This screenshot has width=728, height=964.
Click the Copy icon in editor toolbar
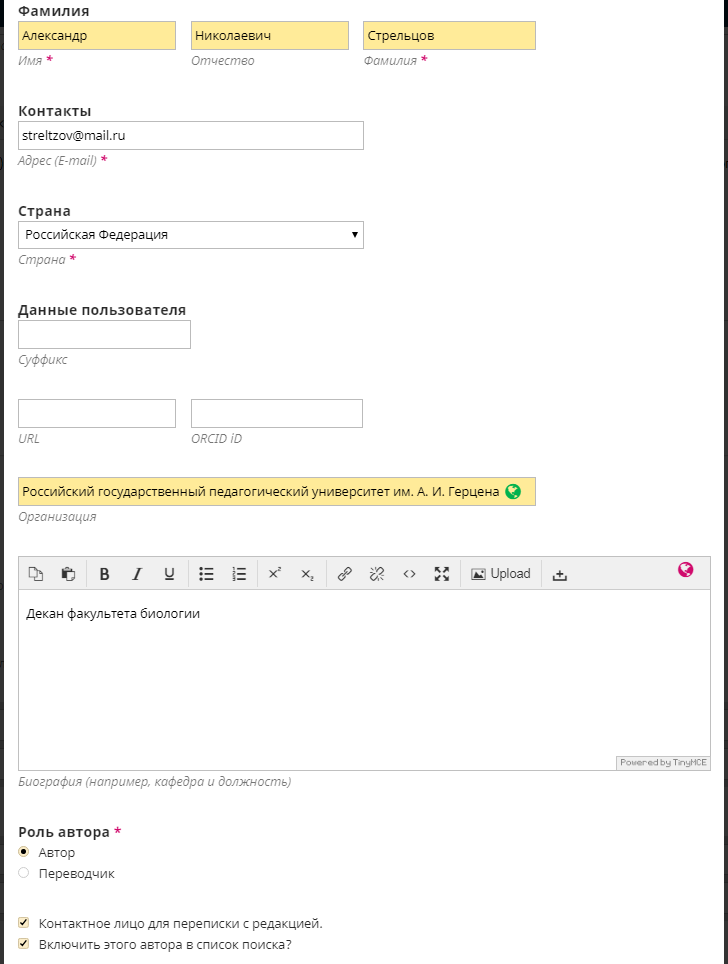tap(36, 574)
